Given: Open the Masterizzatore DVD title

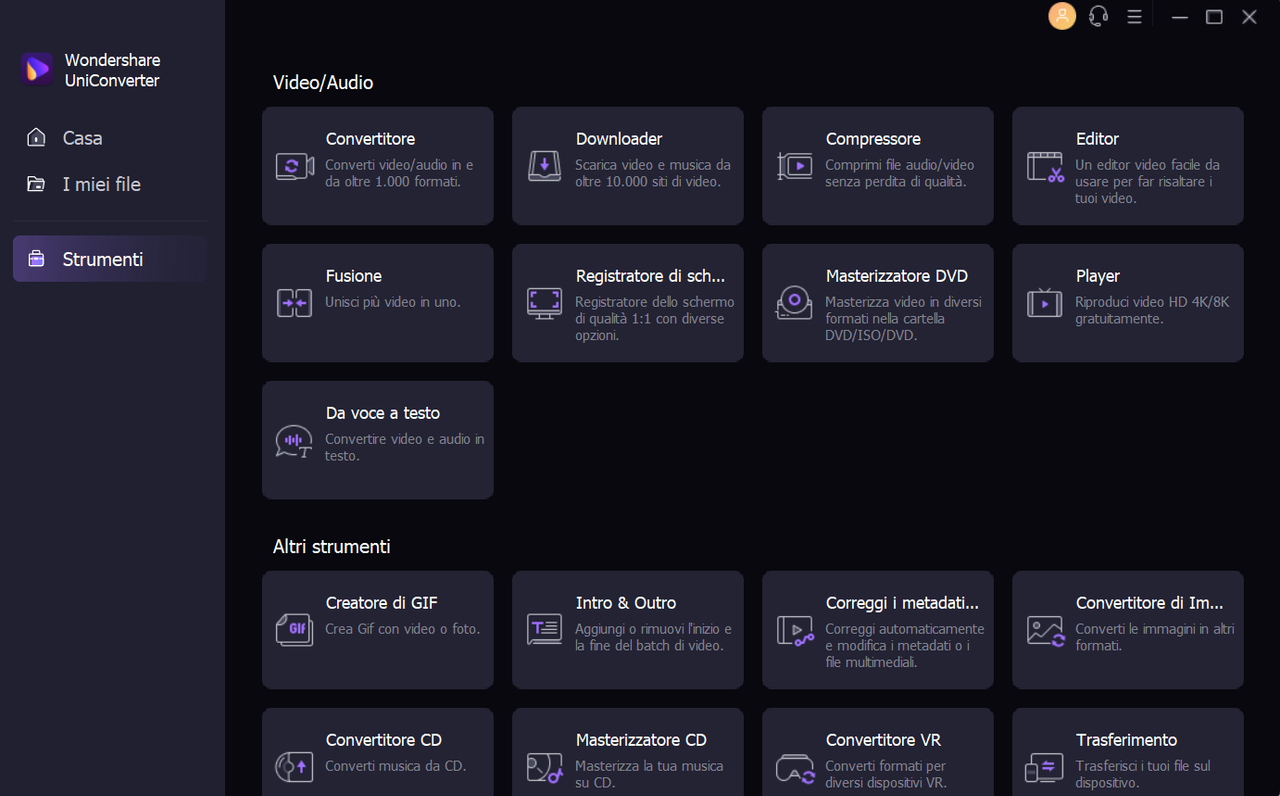Looking at the screenshot, I should (x=897, y=276).
